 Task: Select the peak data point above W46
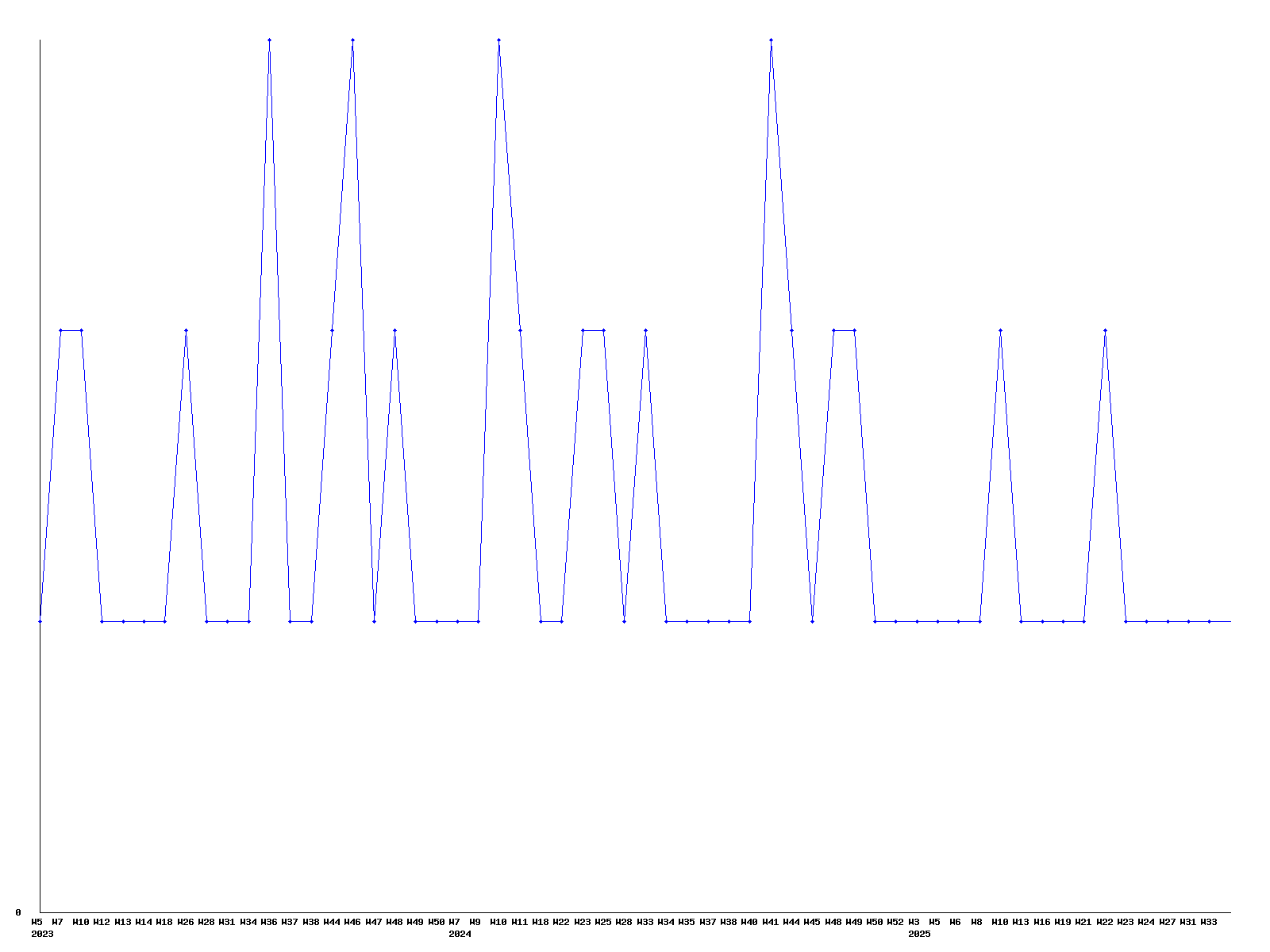point(352,40)
